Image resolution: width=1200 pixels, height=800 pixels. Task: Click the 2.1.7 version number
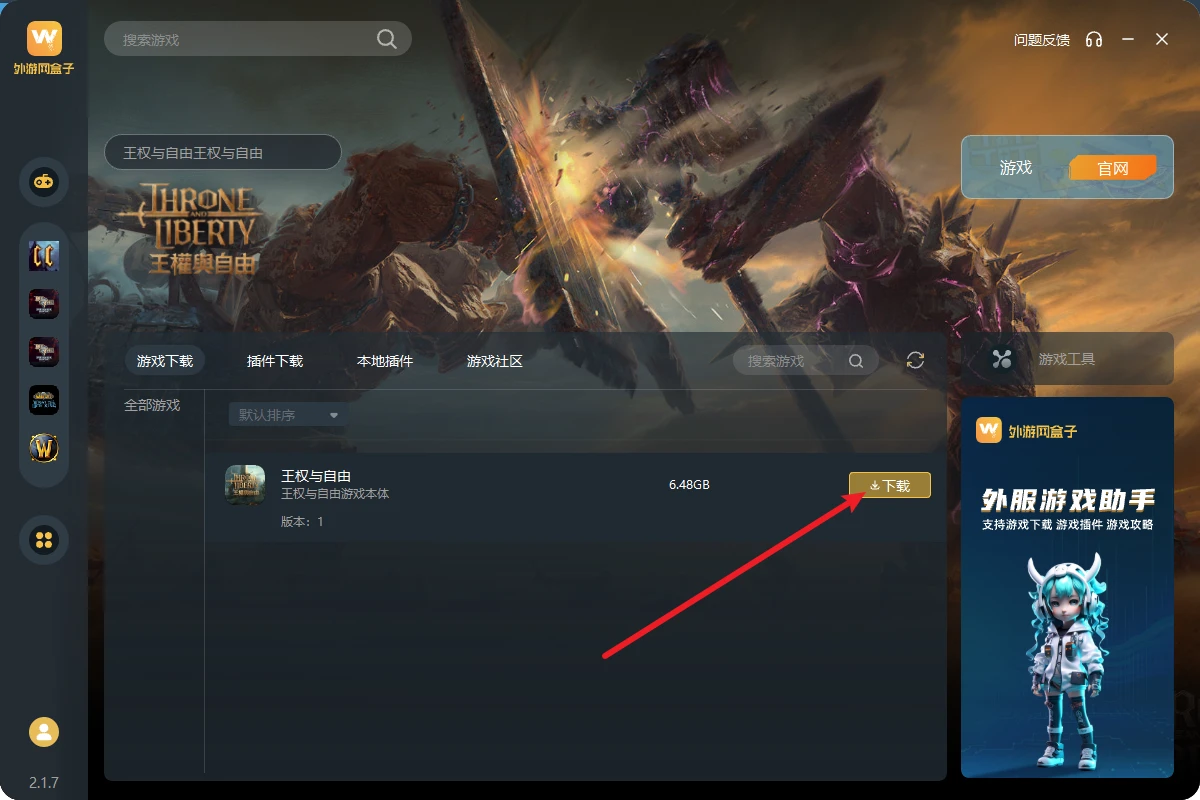tap(44, 783)
